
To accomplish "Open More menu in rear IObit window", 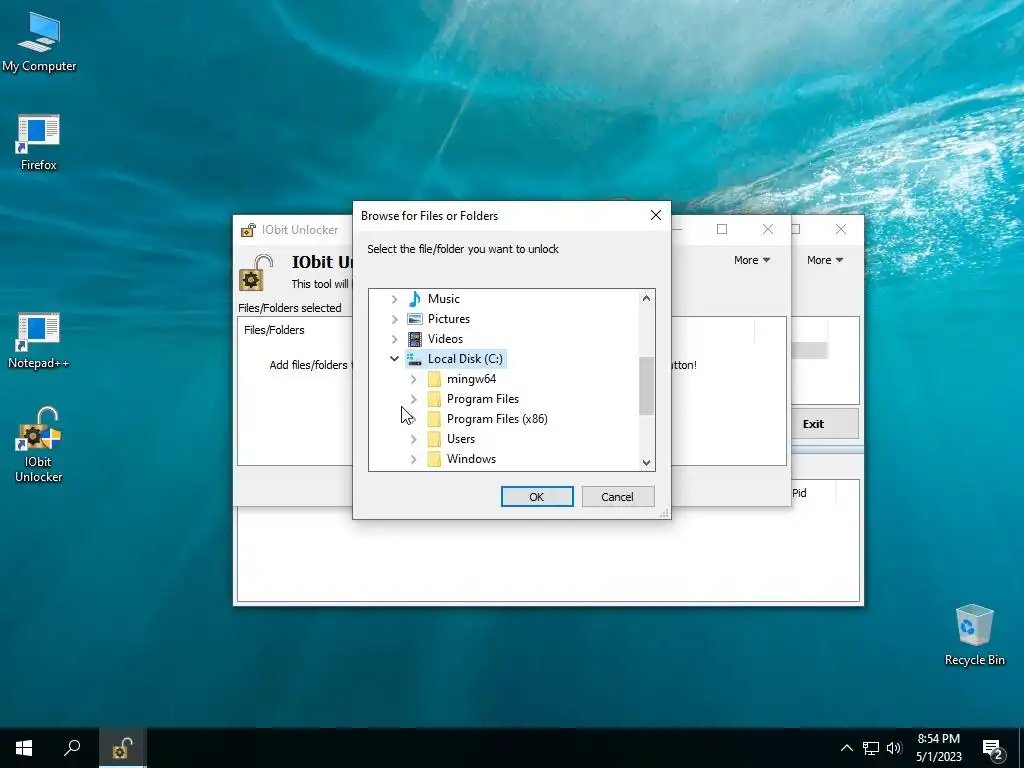I will [x=825, y=260].
